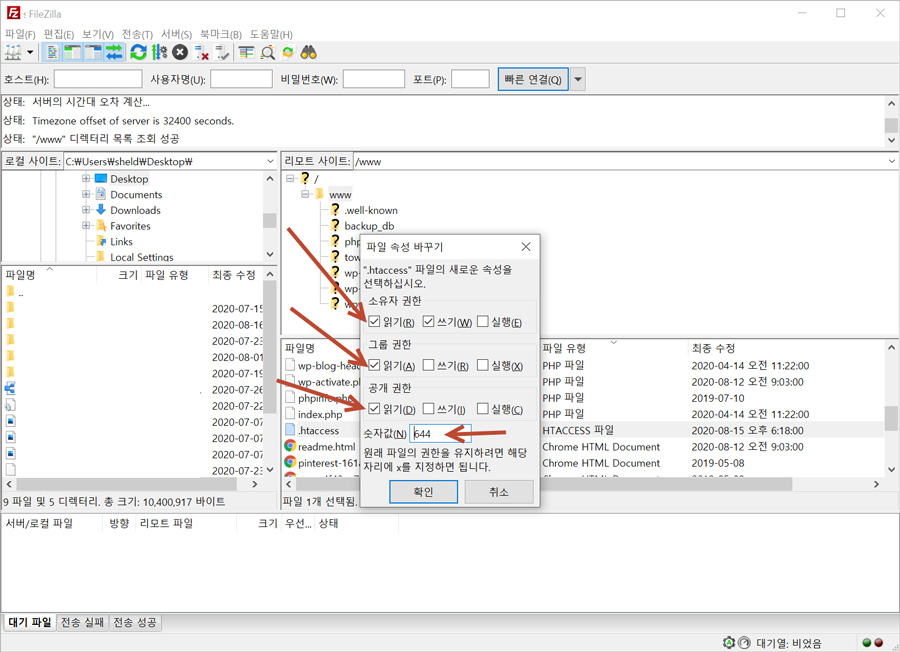The width and height of the screenshot is (900, 652).
Task: Open the 빠른 연결 history dropdown arrow
Action: tap(578, 80)
